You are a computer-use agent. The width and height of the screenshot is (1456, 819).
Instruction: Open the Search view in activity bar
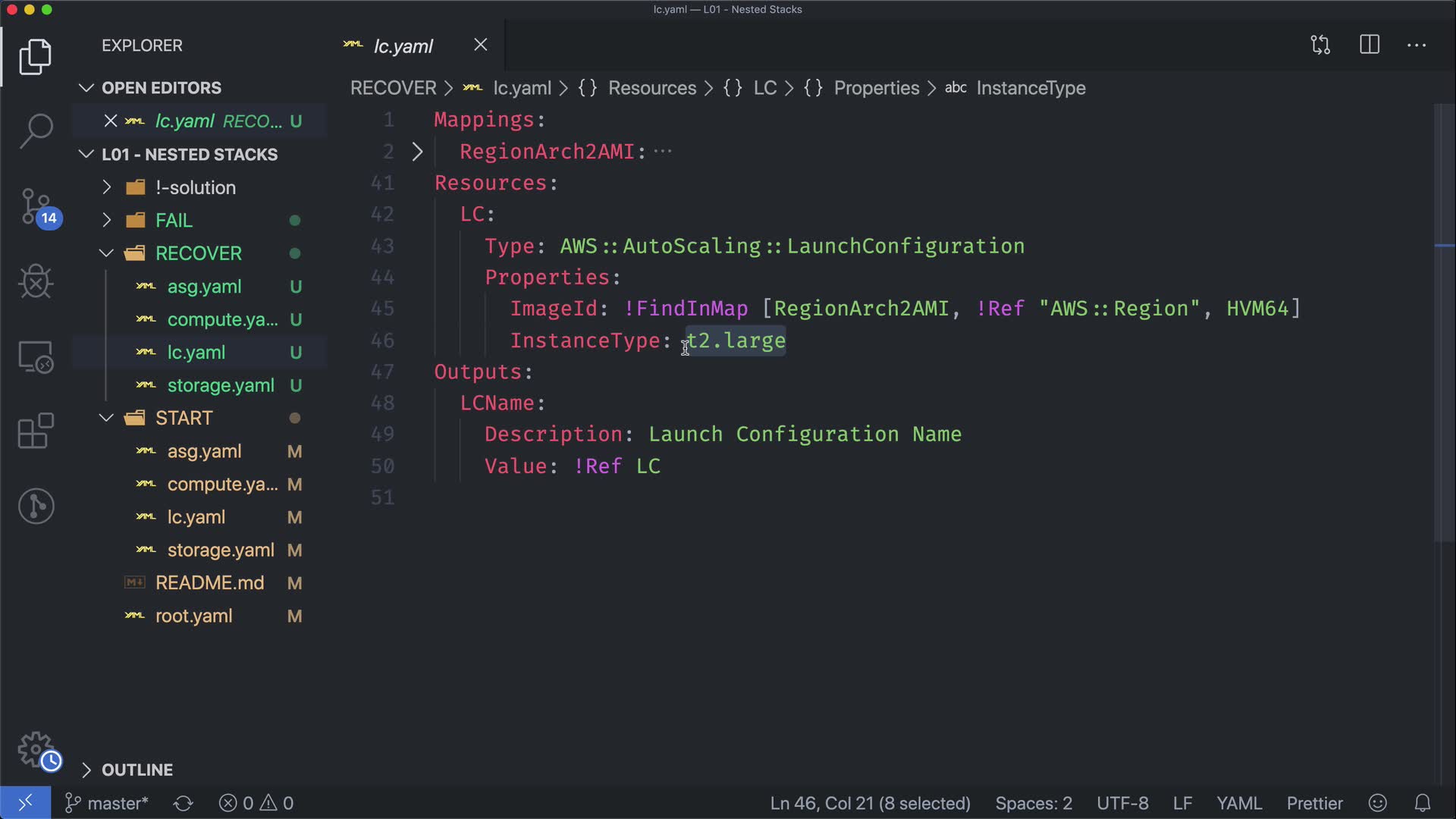(x=36, y=130)
